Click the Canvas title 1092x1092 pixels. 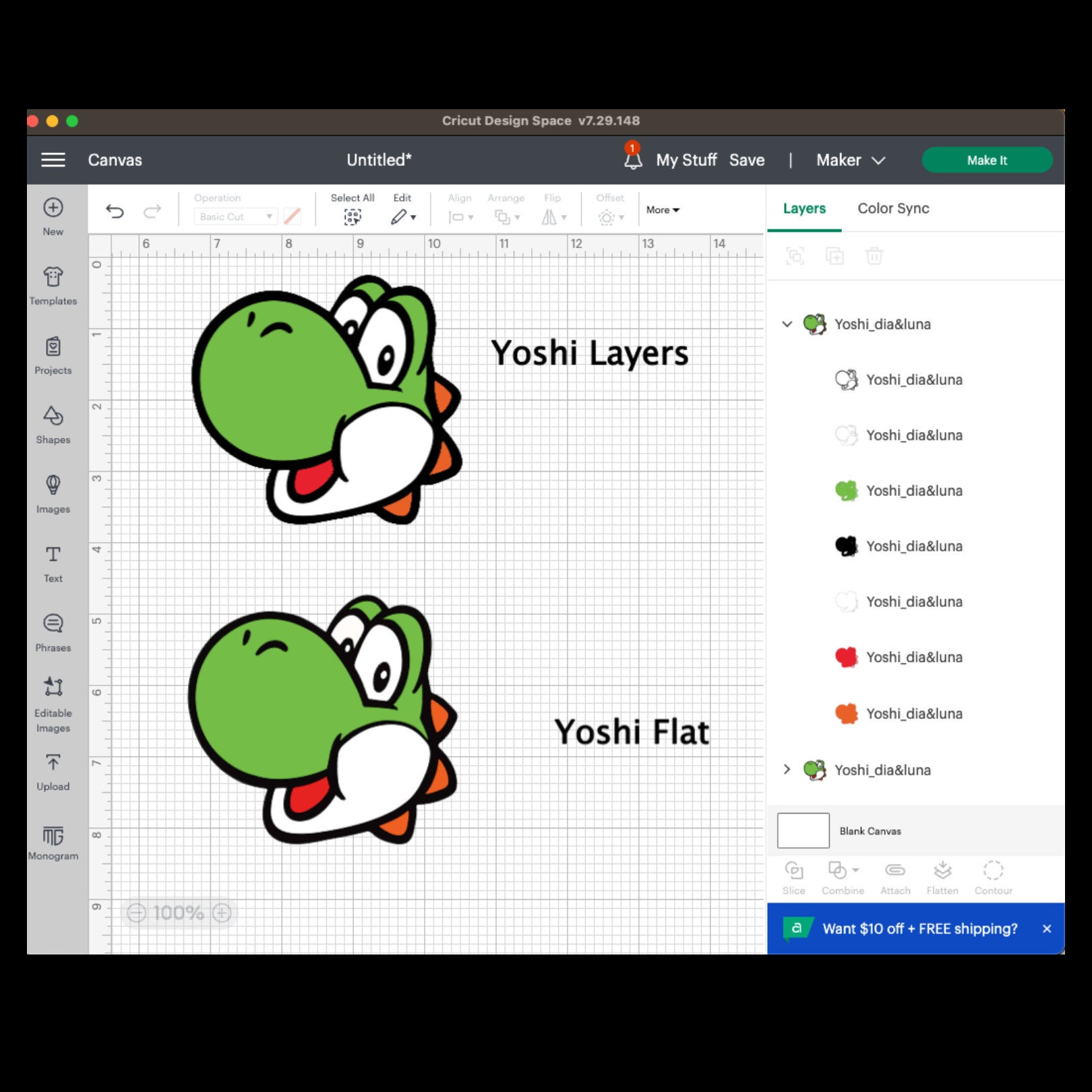coord(115,160)
